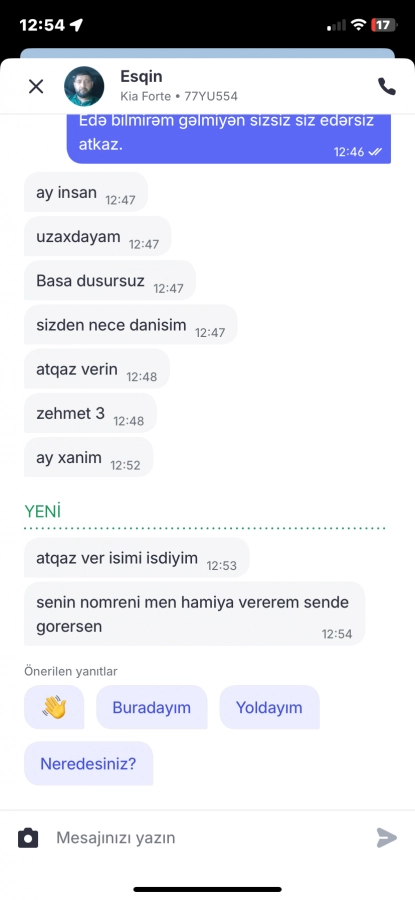The height and width of the screenshot is (900, 415).
Task: Tap the 'zehmet 3' message bubble
Action: tap(90, 413)
